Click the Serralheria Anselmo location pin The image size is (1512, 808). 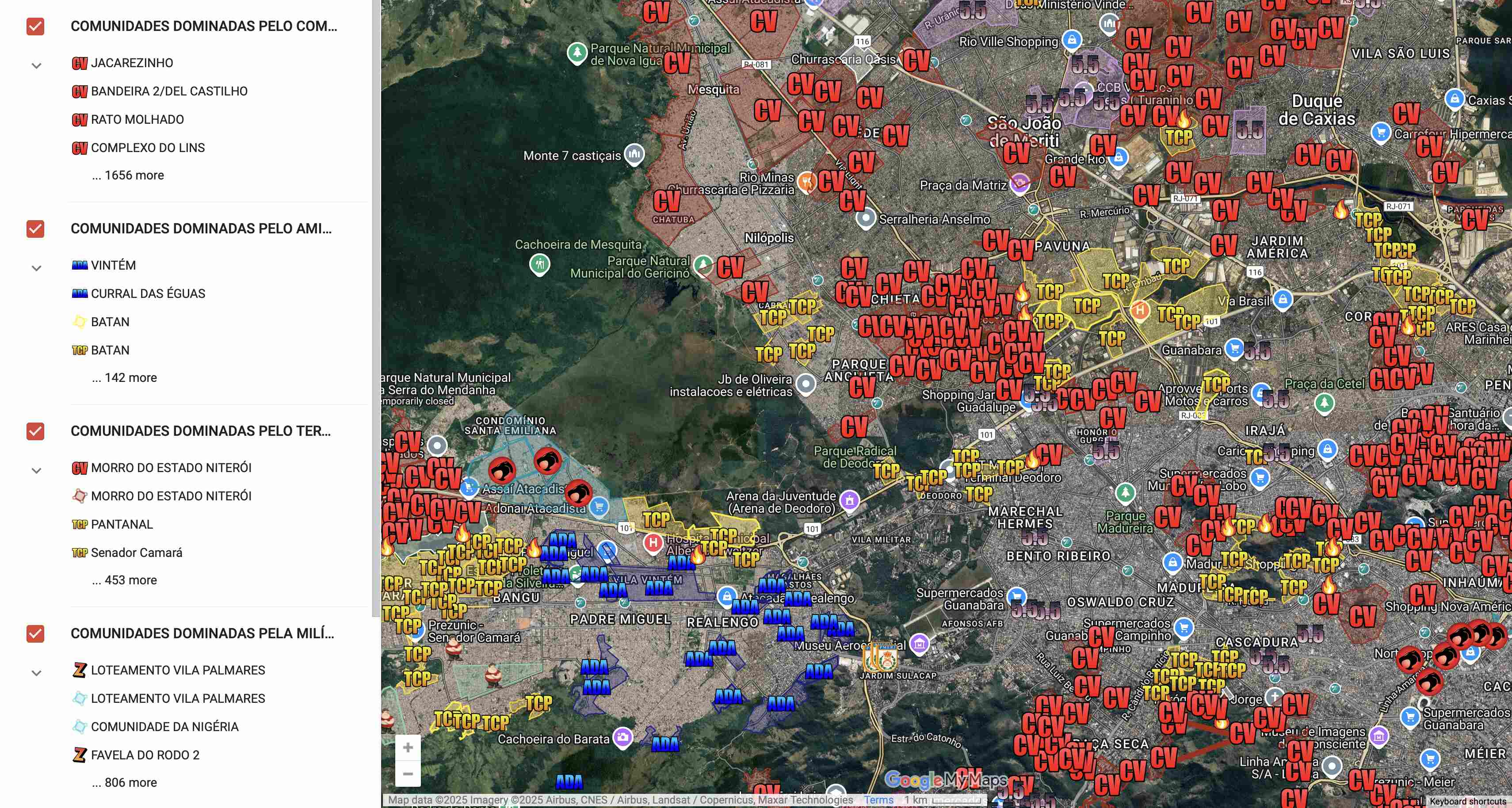coord(865,218)
